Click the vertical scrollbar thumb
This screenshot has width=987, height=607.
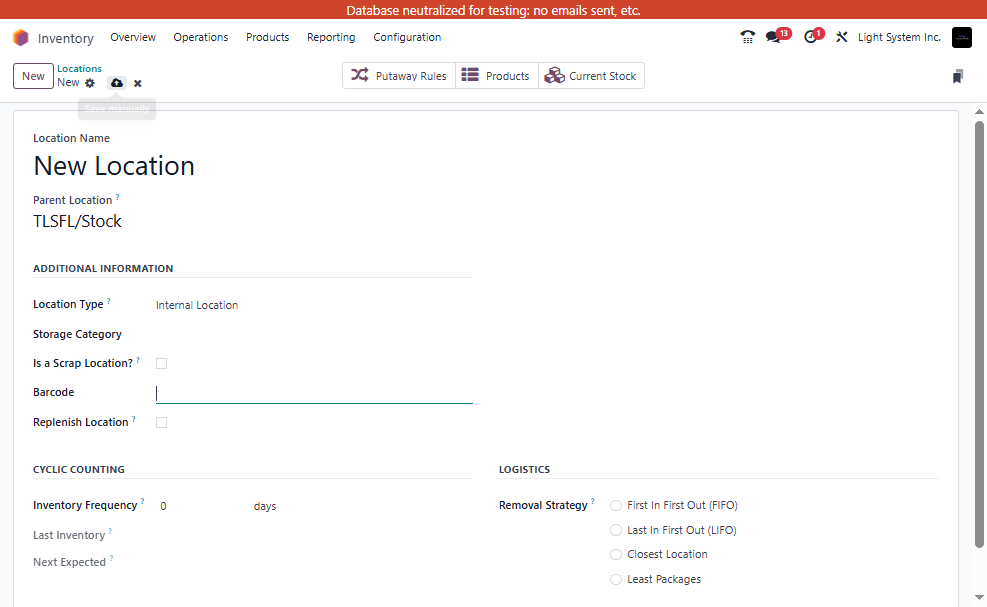pos(979,334)
